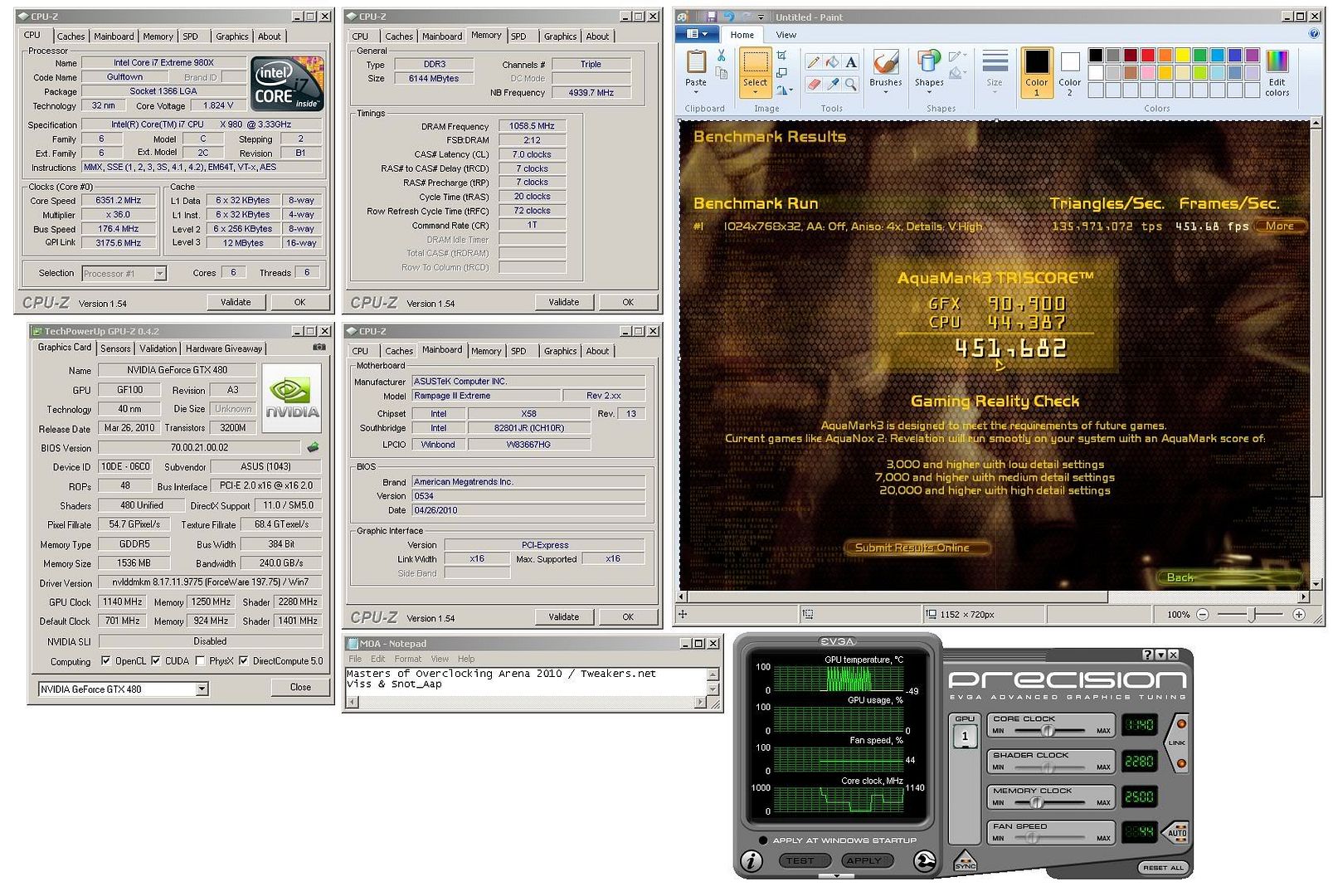Click the Paint horizontal scrollbar
The height and width of the screenshot is (896, 1333).
pyautogui.click(x=994, y=597)
